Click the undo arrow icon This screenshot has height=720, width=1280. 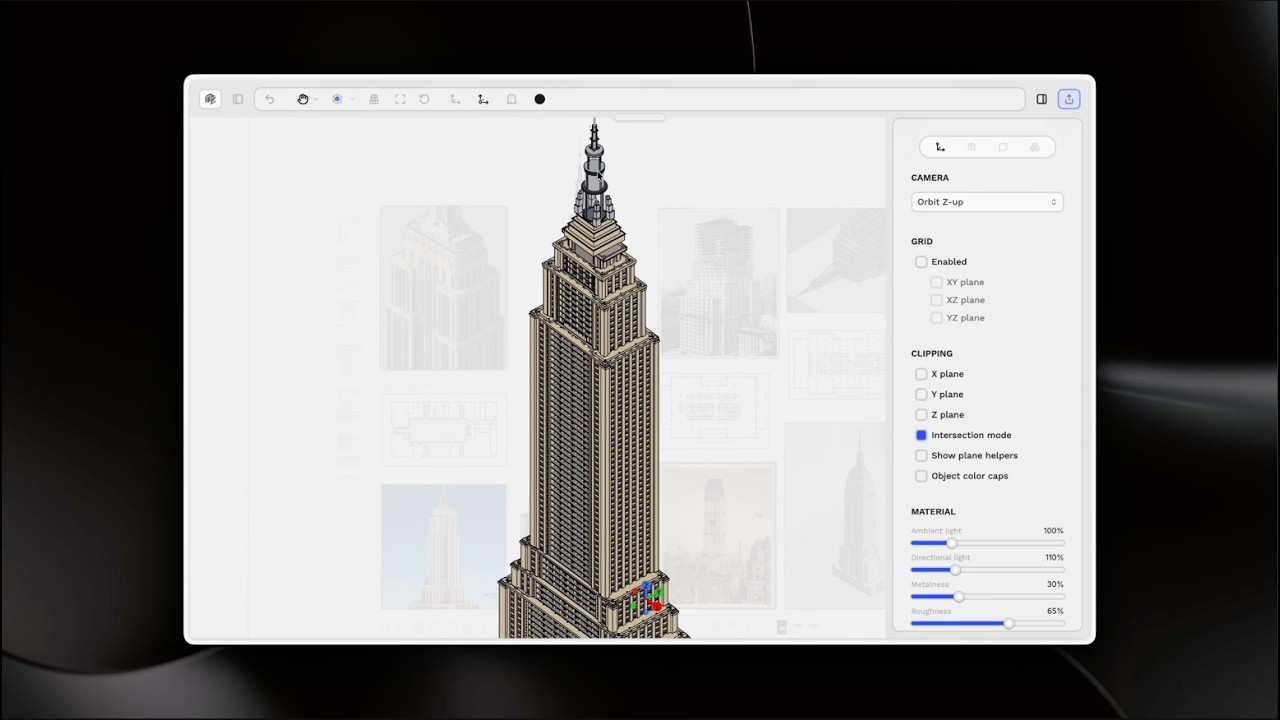pos(270,99)
